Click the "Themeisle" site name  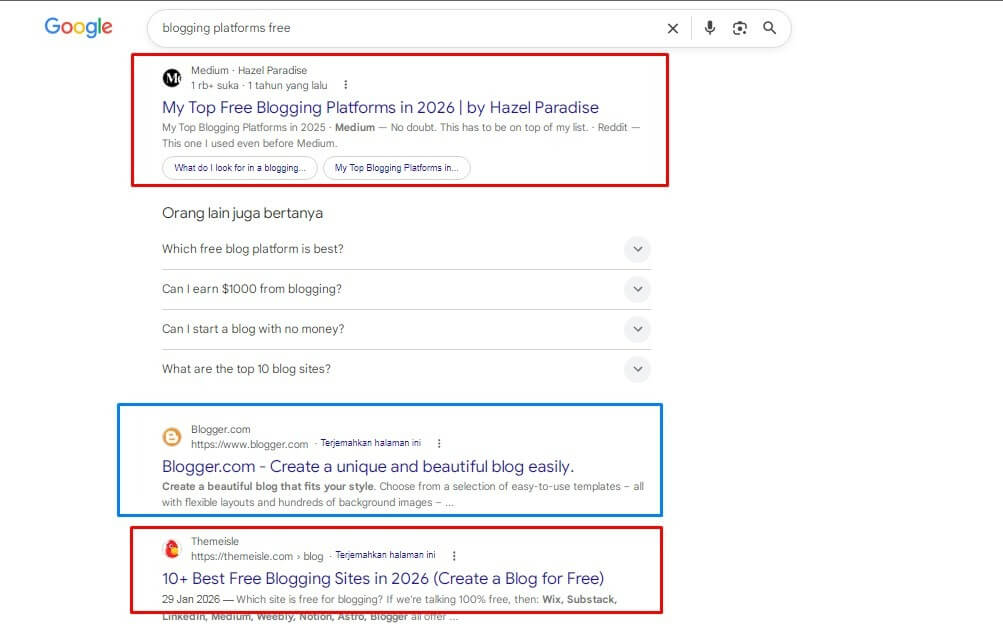tap(215, 542)
